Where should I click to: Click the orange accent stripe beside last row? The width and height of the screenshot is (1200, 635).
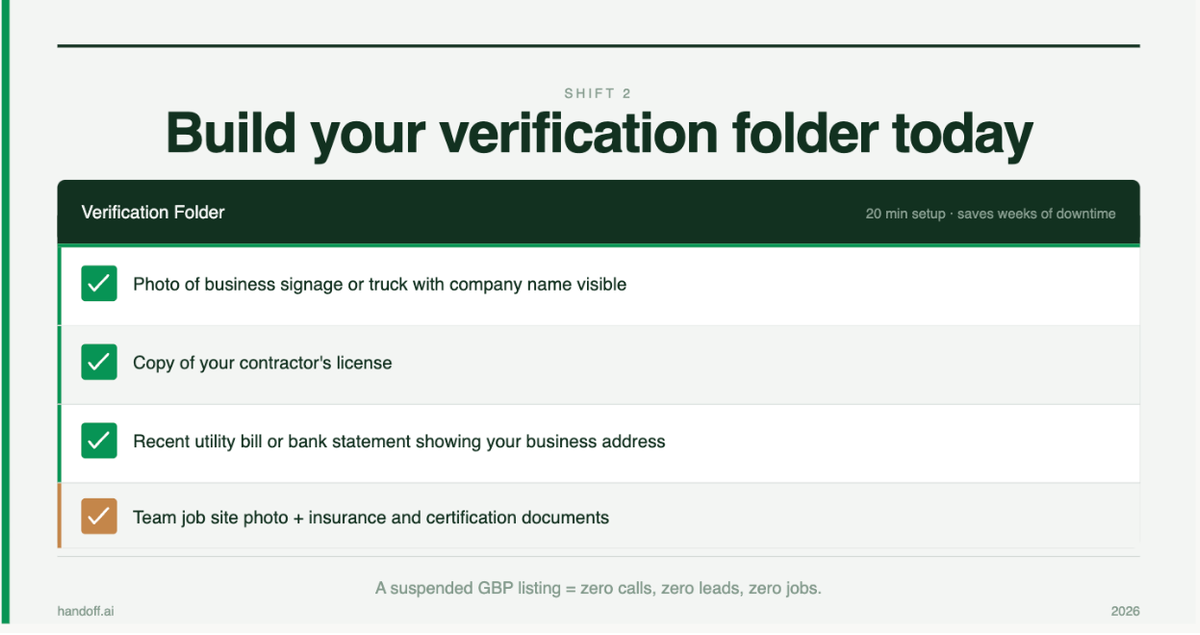[60, 516]
